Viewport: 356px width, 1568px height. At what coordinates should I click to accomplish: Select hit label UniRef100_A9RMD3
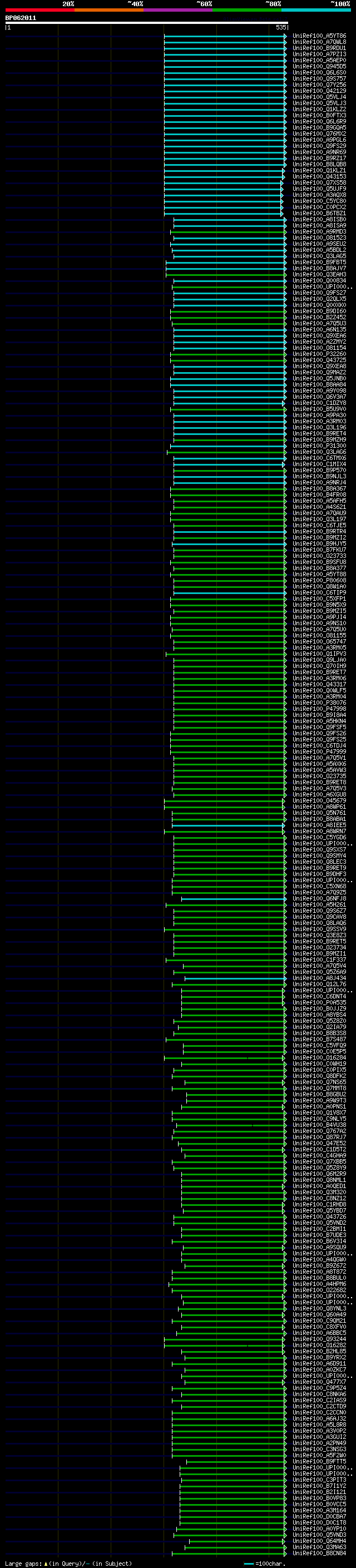coord(319,232)
